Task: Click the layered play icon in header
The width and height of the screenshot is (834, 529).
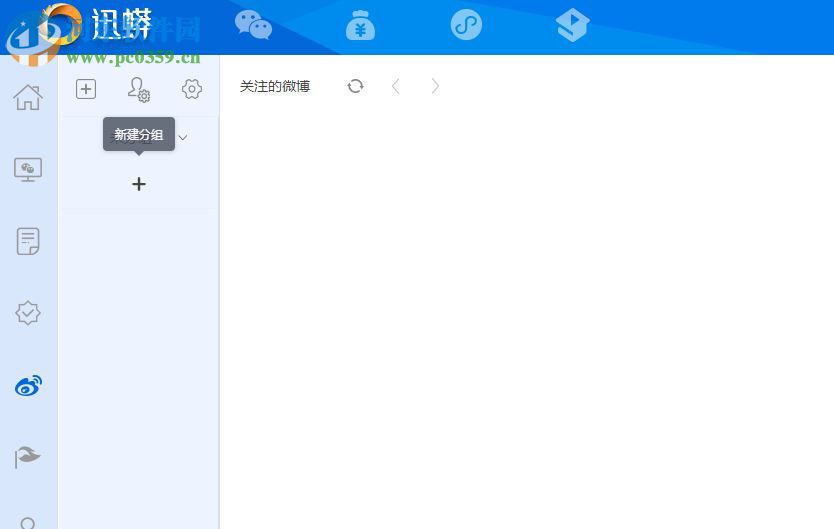Action: 572,25
